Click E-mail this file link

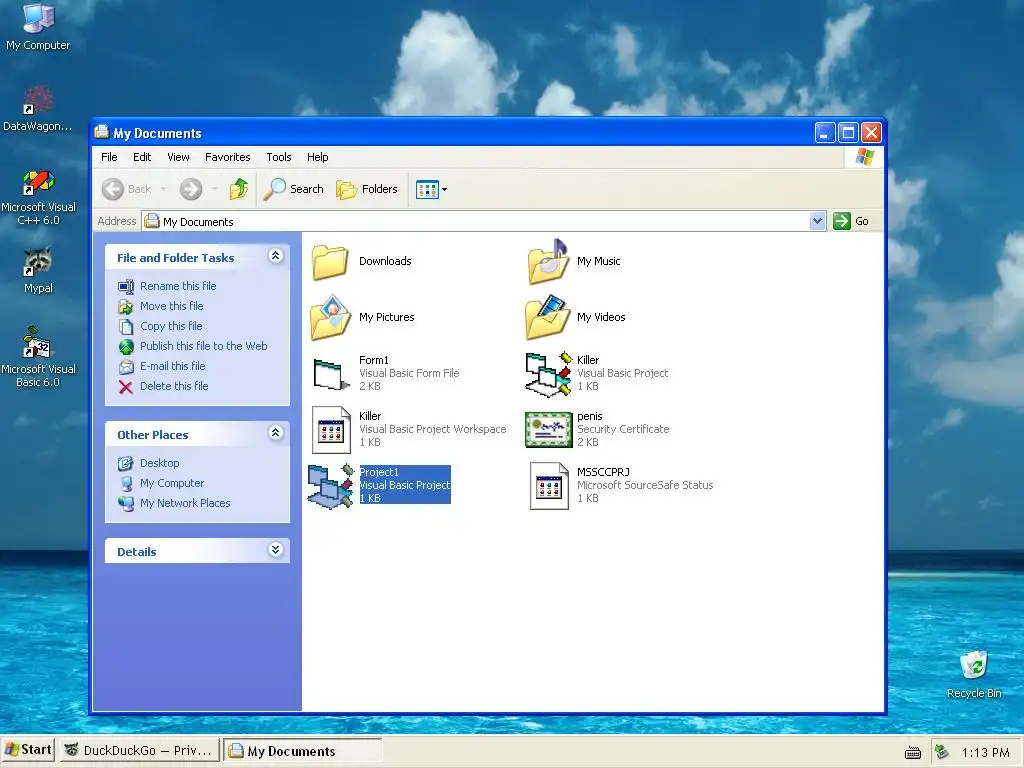(x=172, y=366)
